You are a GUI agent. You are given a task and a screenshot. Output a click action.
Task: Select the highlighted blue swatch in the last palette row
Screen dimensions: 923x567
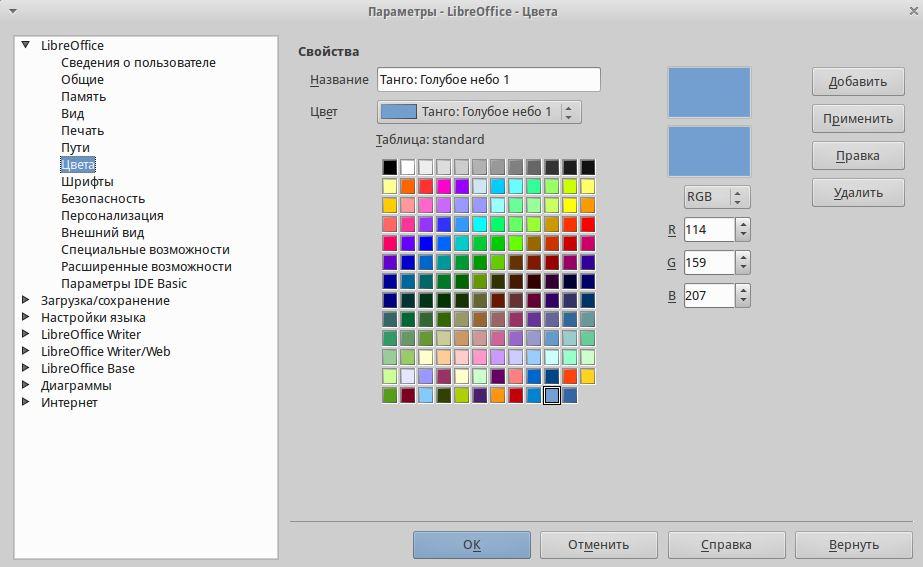(552, 395)
